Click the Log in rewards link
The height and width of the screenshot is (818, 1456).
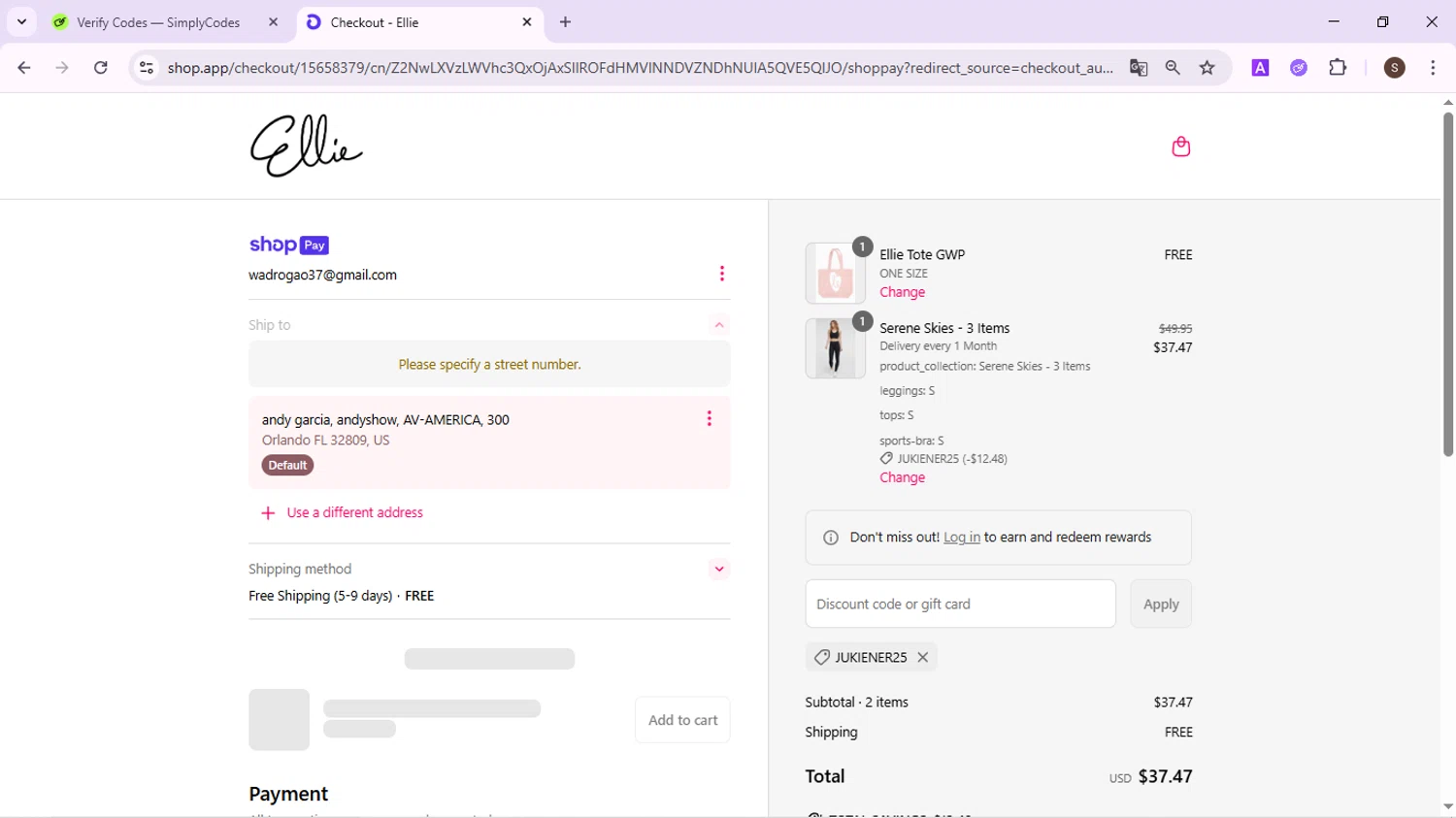point(962,538)
